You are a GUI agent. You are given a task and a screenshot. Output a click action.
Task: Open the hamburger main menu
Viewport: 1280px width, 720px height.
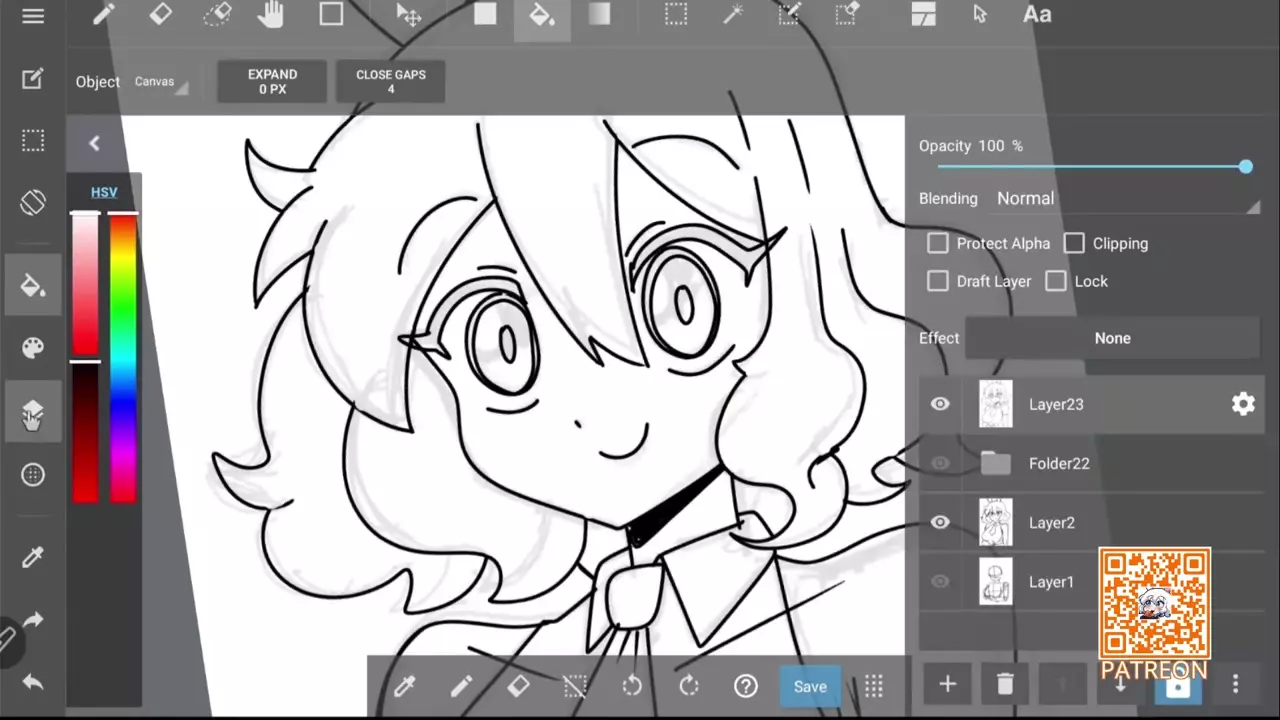33,16
